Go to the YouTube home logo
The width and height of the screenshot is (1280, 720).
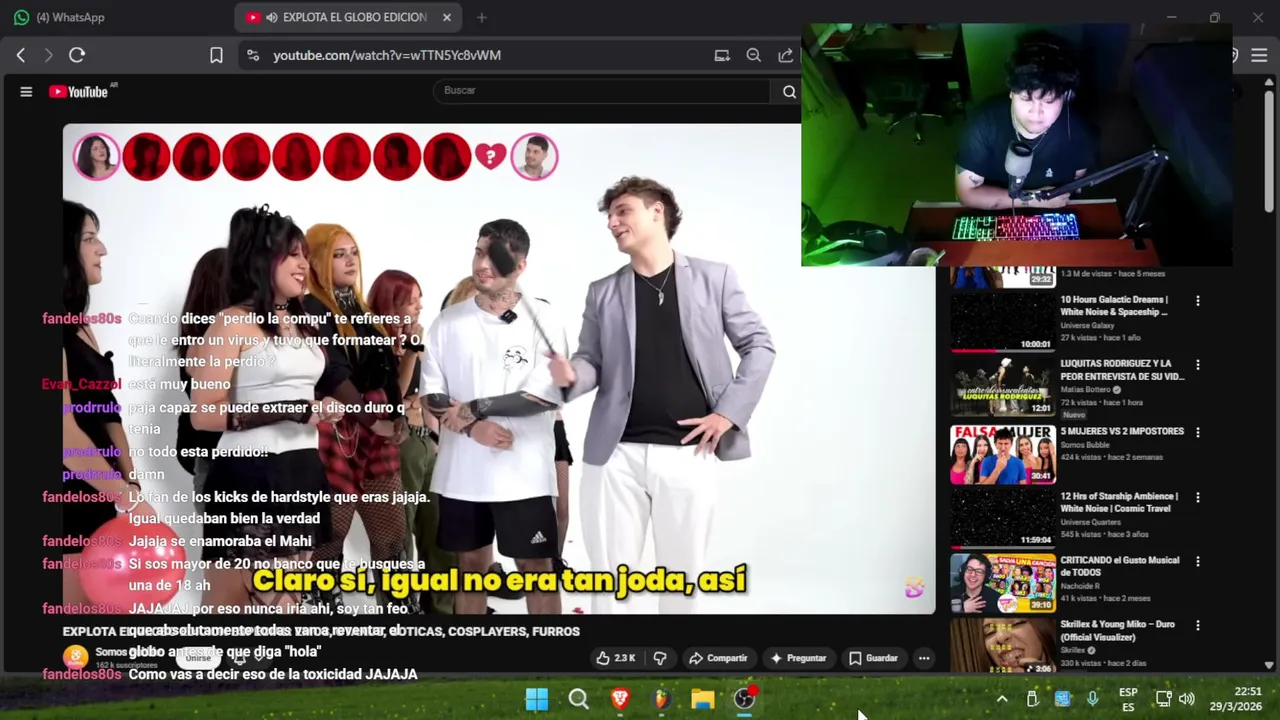tap(79, 91)
